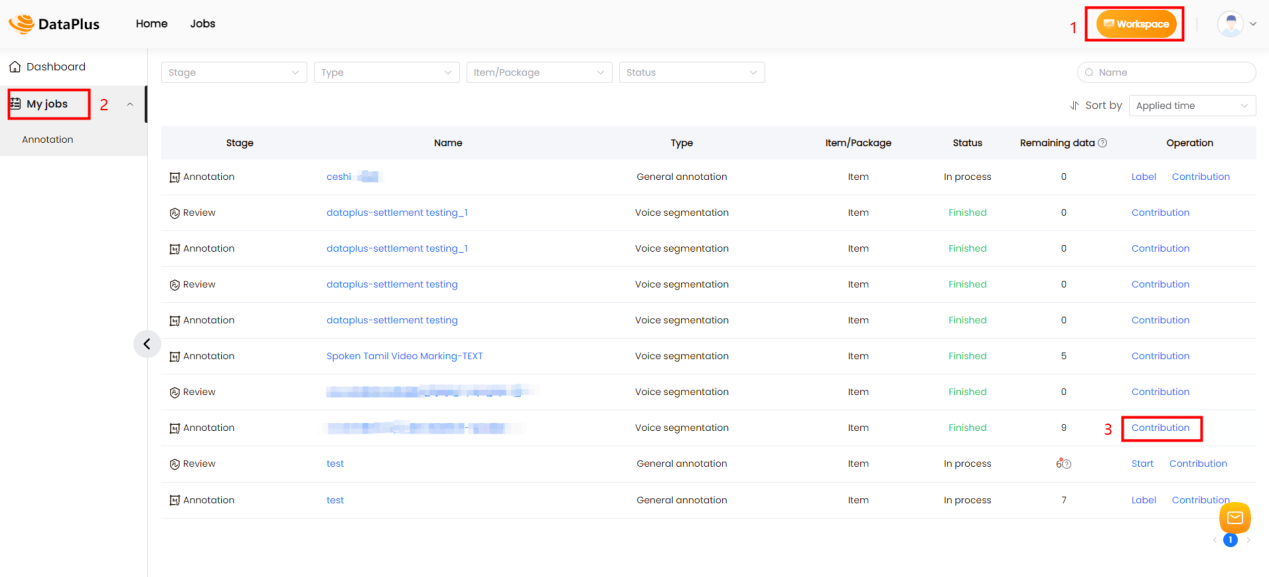1269x577 pixels.
Task: Click the previous page arrow
Action: tap(1215, 540)
